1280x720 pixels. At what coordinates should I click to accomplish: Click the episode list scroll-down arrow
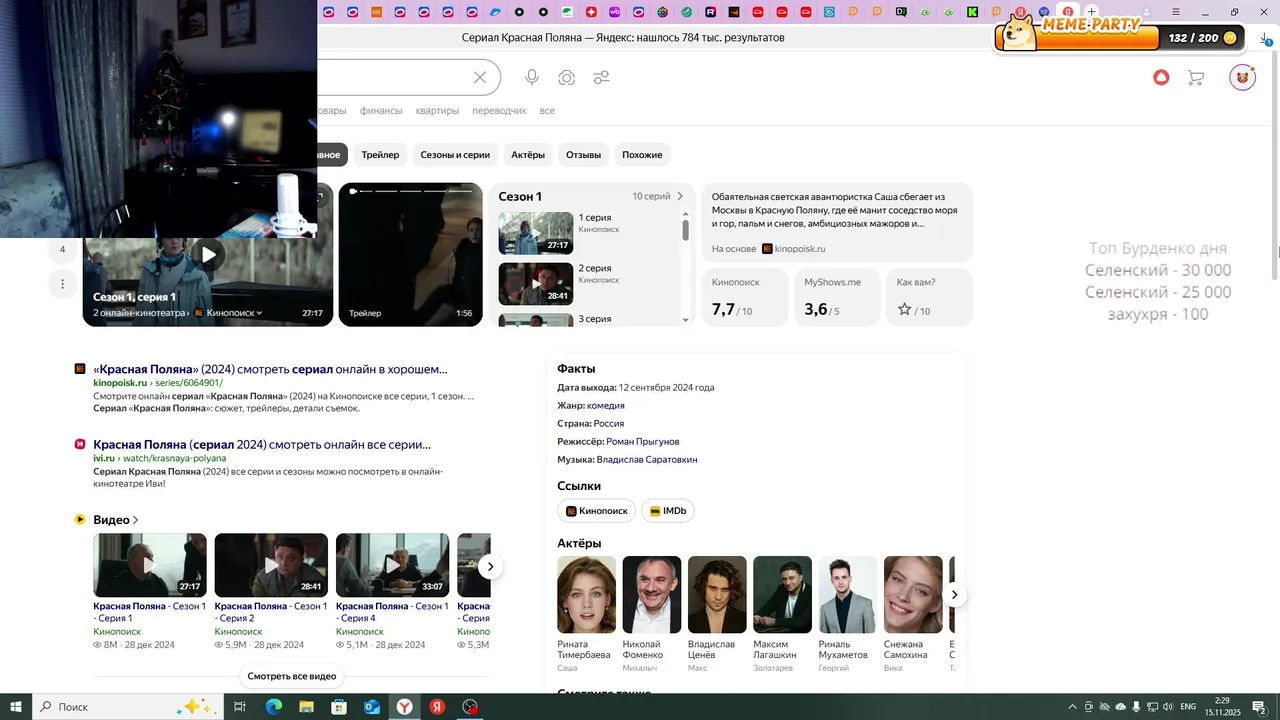[685, 320]
